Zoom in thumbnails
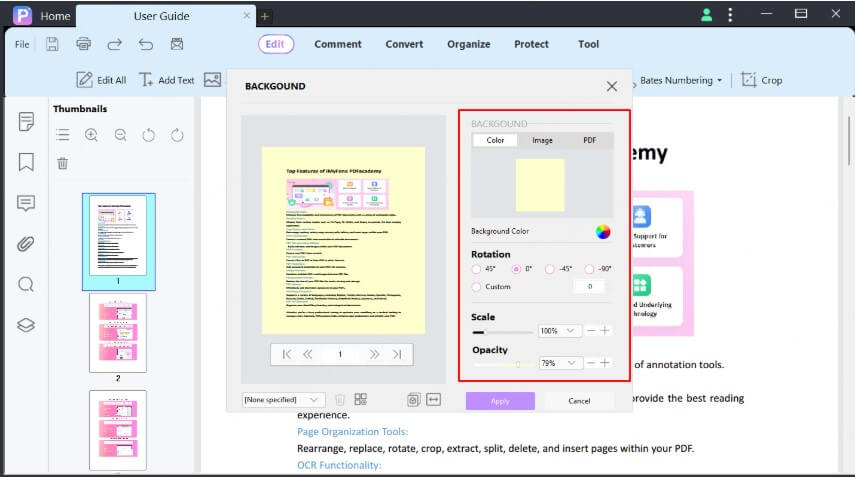 pos(91,135)
